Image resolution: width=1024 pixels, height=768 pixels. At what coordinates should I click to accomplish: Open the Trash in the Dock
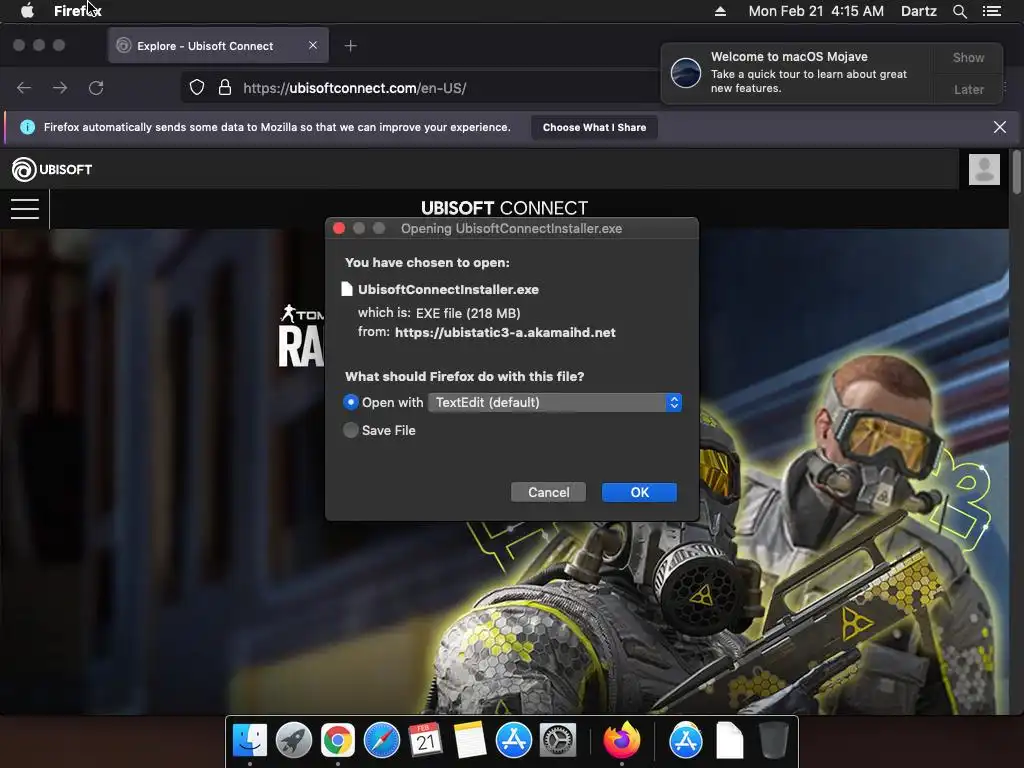click(x=773, y=740)
